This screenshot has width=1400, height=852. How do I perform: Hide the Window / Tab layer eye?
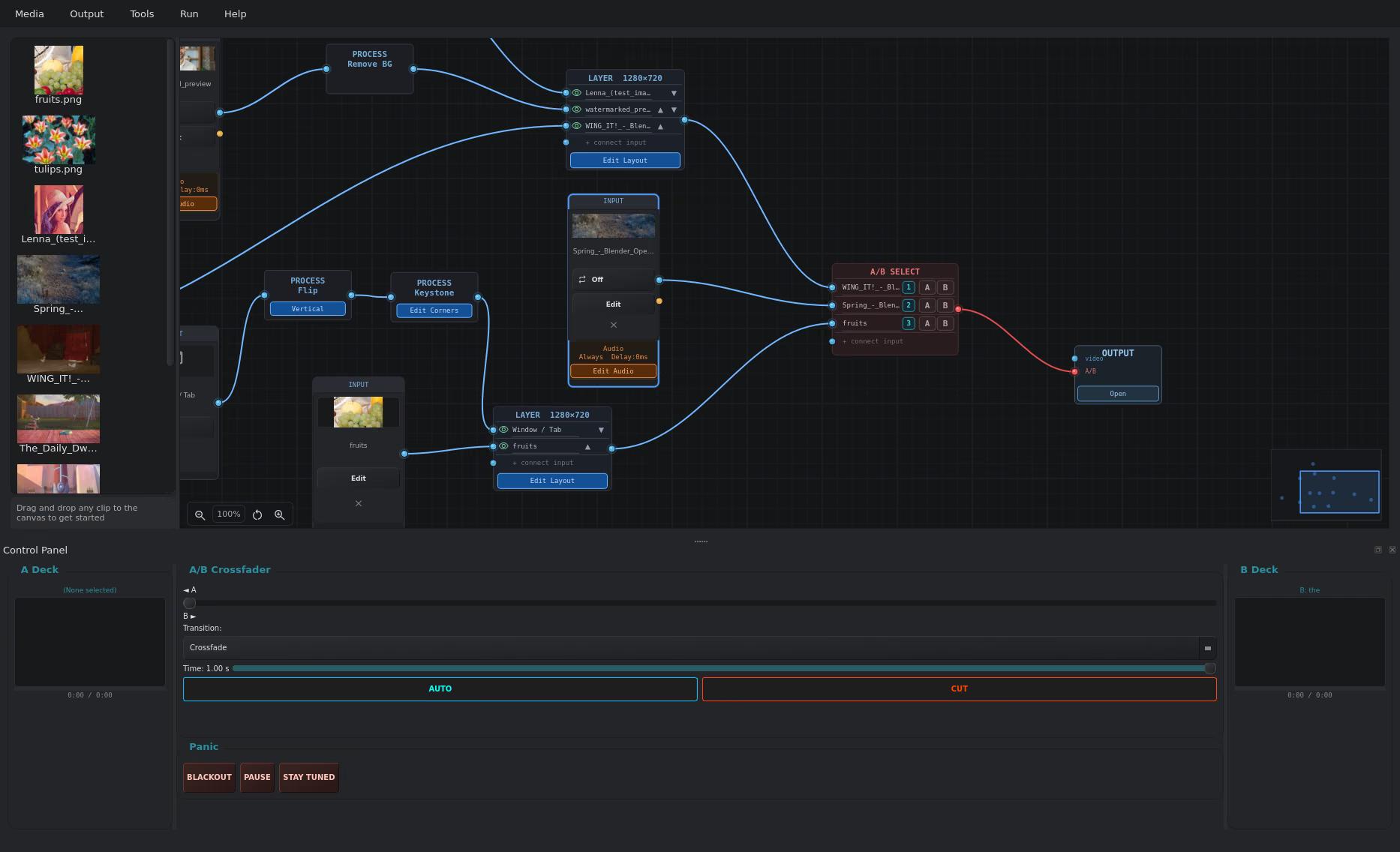(x=503, y=430)
